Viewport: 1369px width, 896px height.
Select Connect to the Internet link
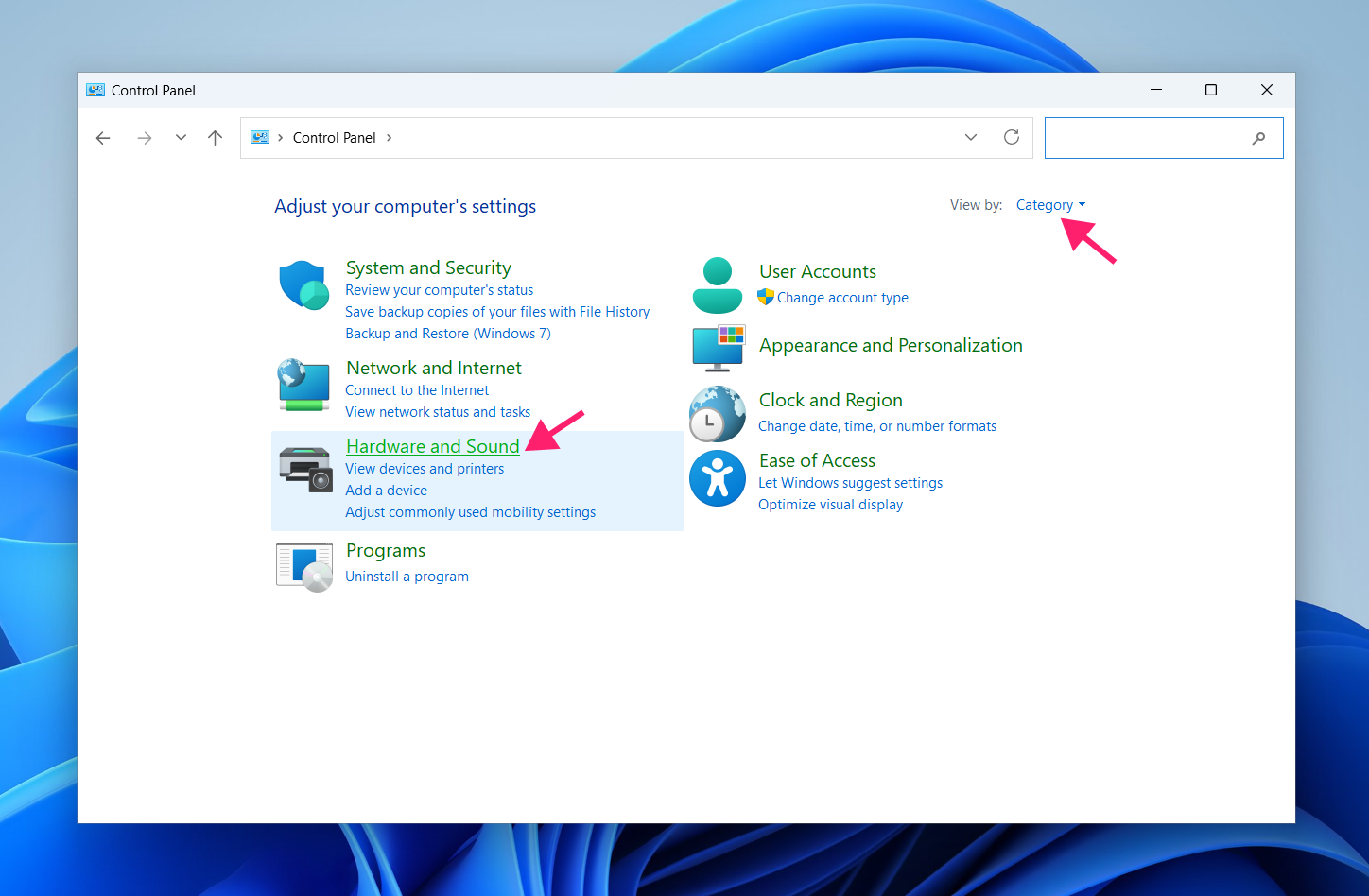417,390
